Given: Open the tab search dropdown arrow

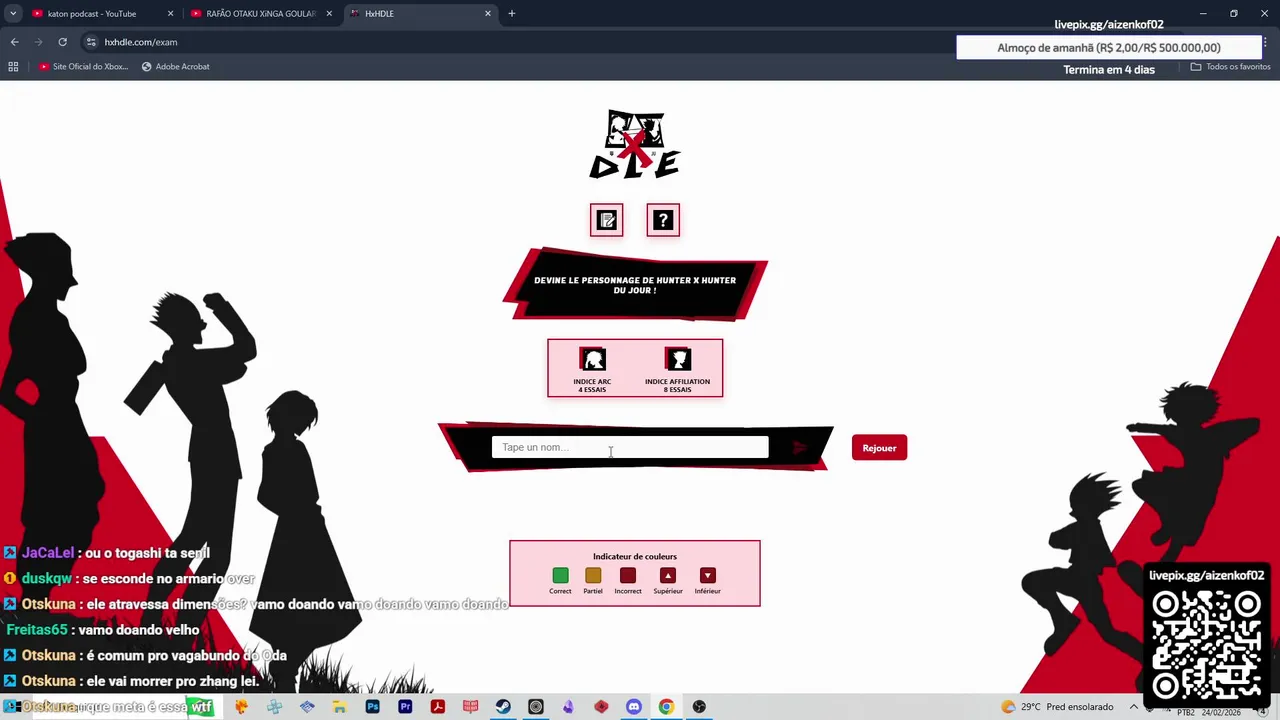Looking at the screenshot, I should (13, 14).
